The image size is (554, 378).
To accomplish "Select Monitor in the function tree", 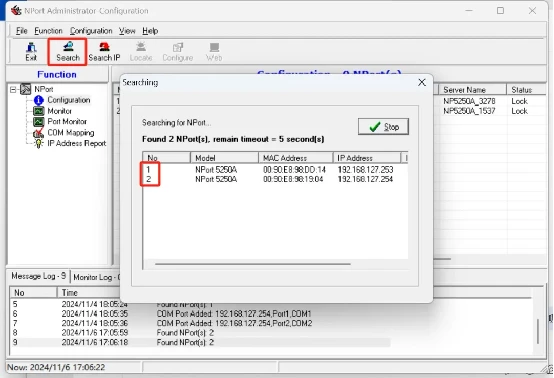I will pyautogui.click(x=59, y=111).
